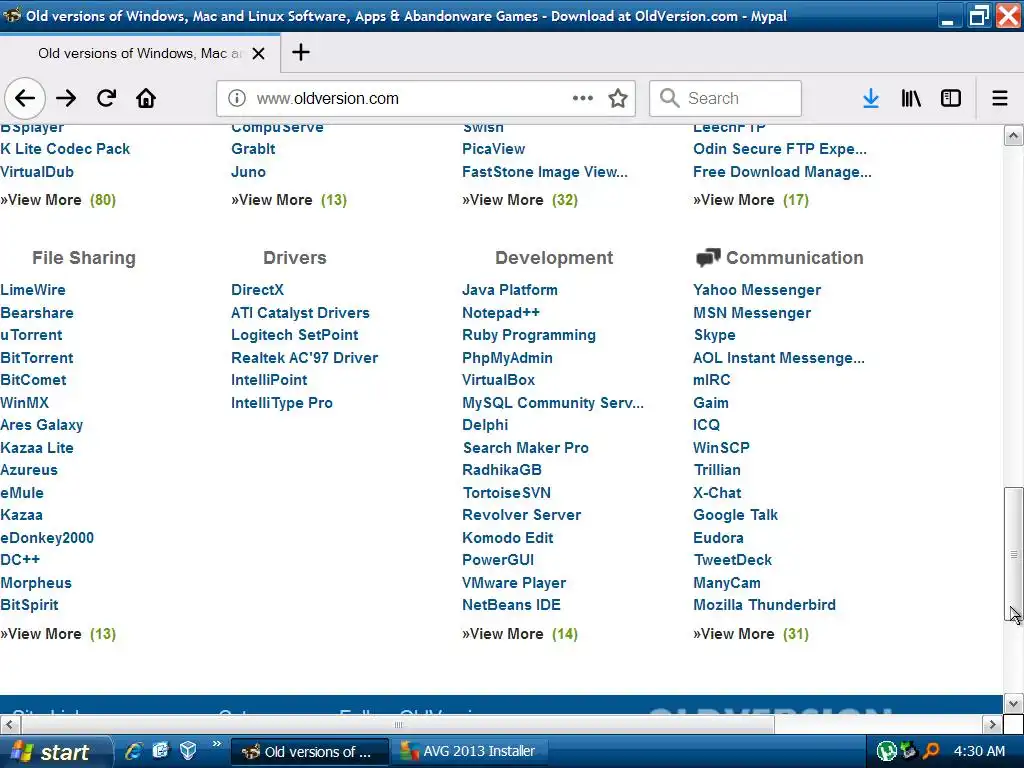Open the Library history and bookmarks icon
This screenshot has height=768, width=1024.
(x=911, y=99)
